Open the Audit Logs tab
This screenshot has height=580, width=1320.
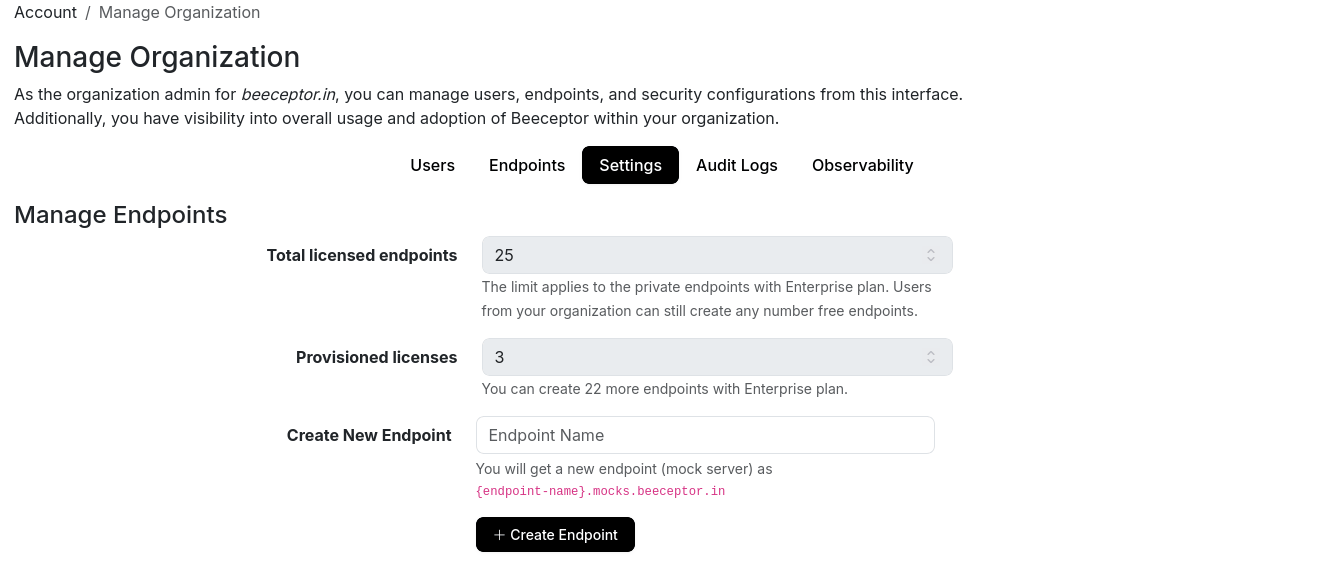pyautogui.click(x=737, y=165)
